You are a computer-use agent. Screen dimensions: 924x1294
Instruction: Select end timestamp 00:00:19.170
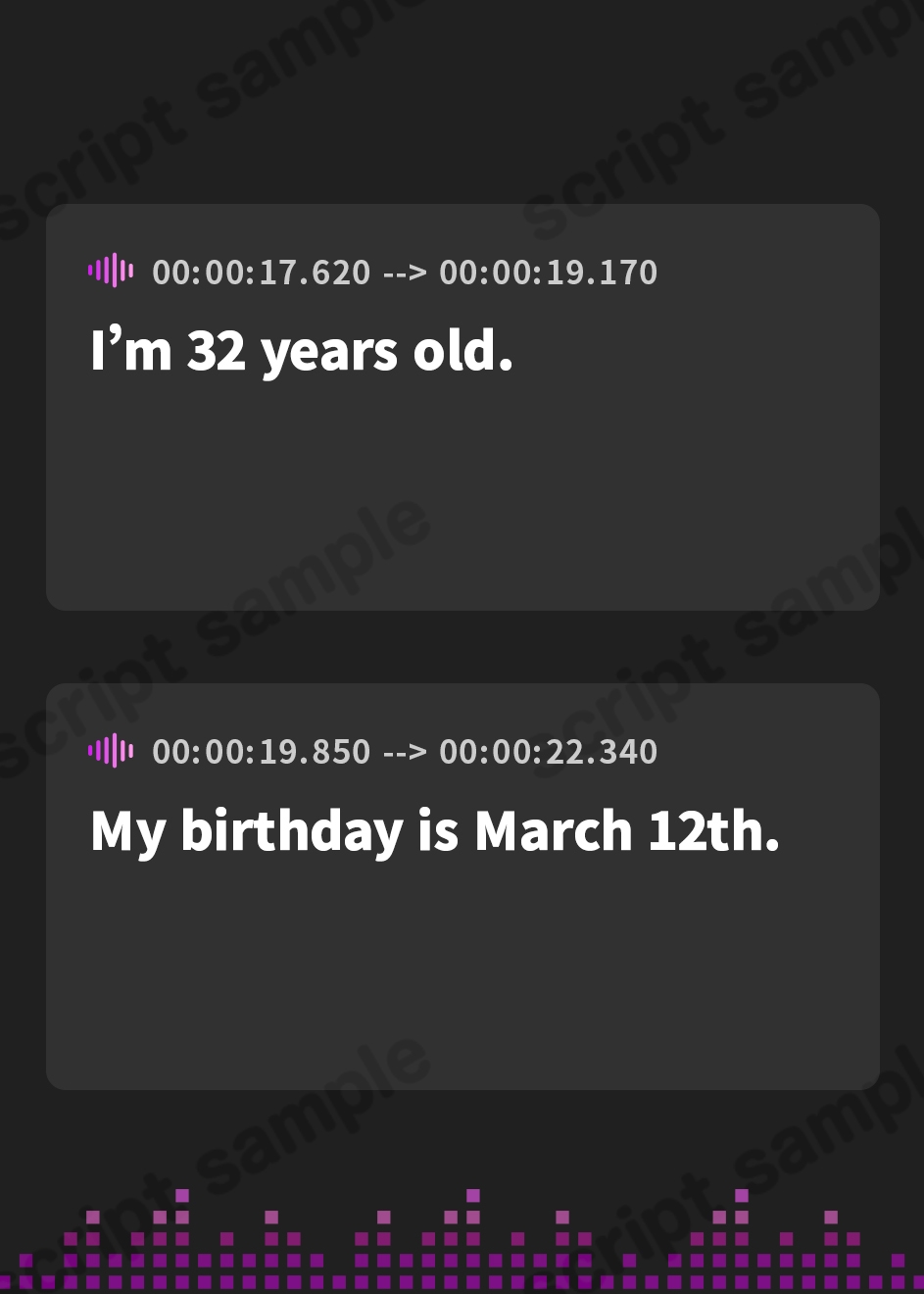point(548,273)
